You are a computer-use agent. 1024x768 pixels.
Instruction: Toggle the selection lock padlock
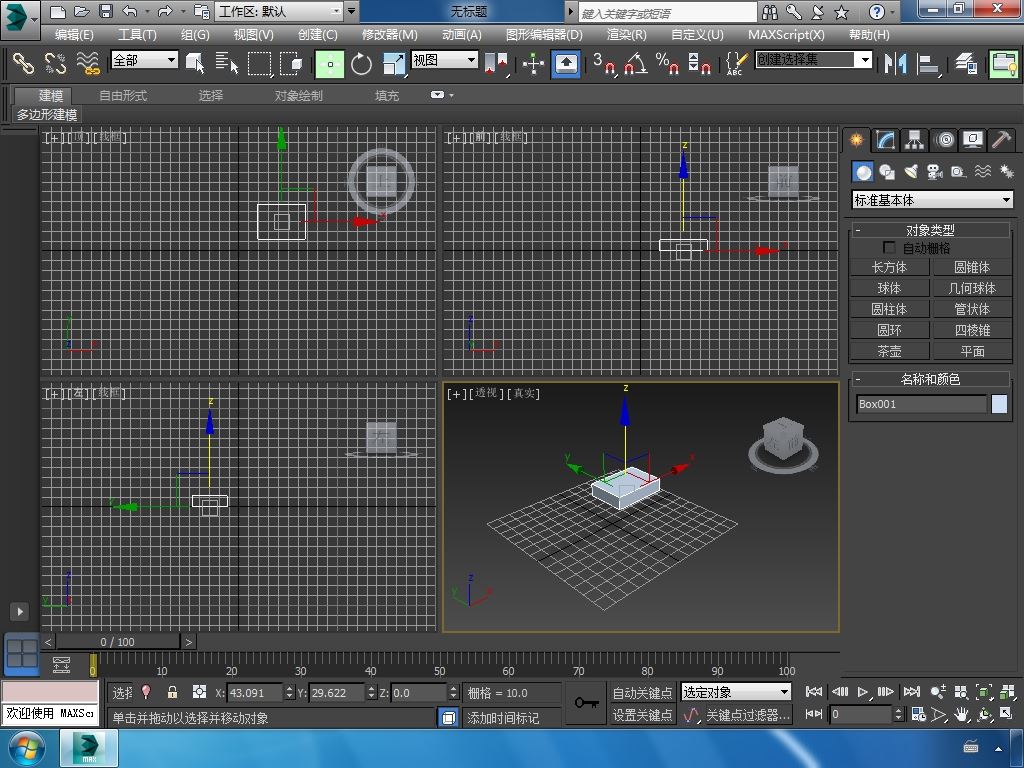(172, 692)
